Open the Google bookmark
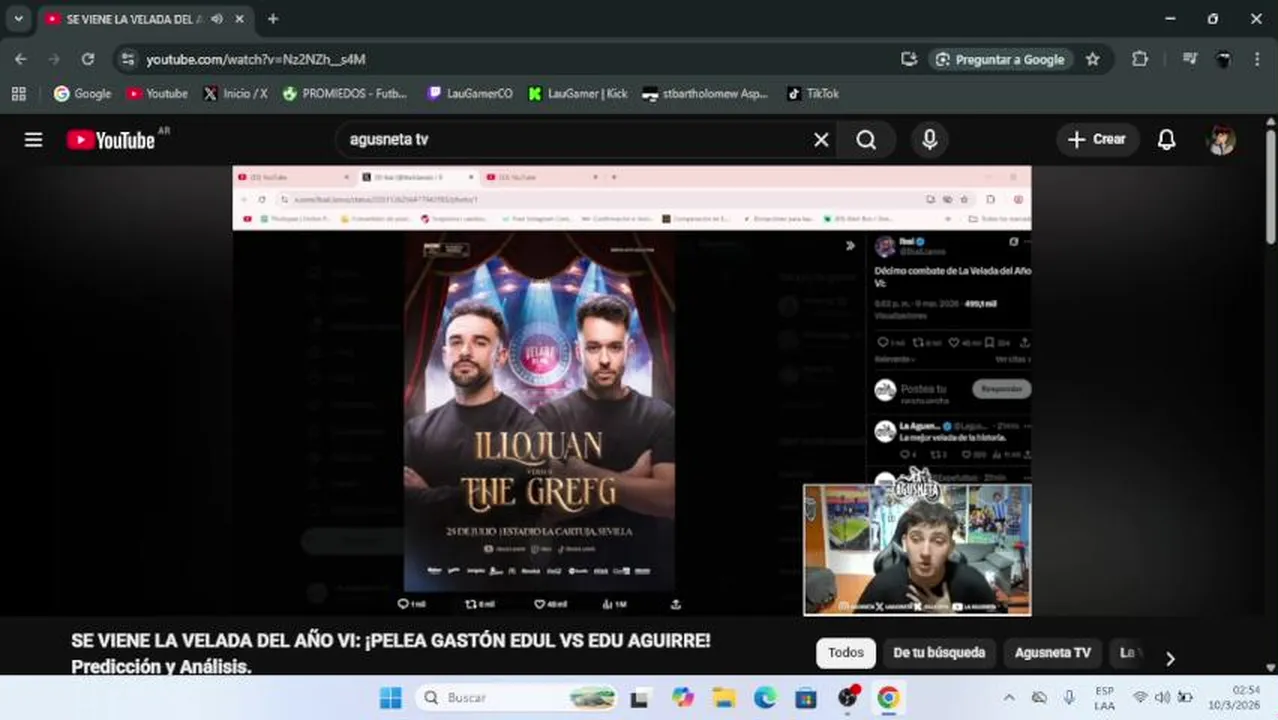This screenshot has height=720, width=1278. tap(83, 94)
